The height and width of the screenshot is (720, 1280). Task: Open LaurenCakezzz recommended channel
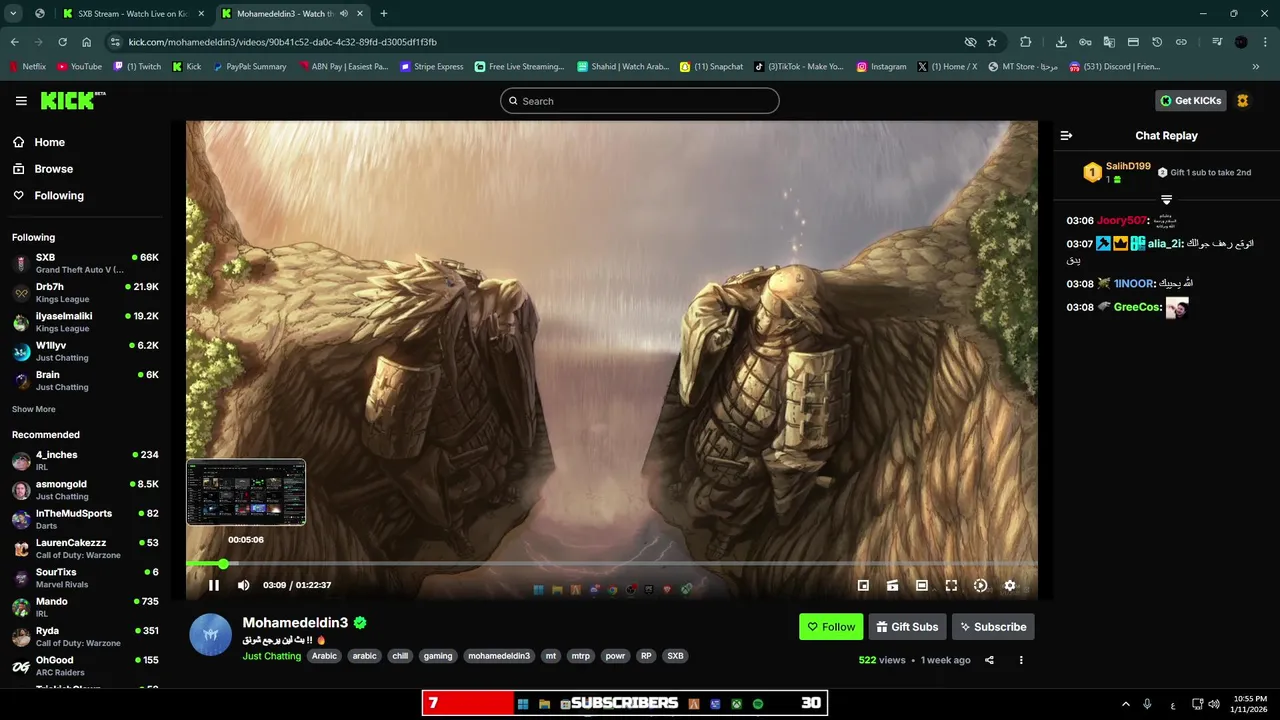click(84, 548)
